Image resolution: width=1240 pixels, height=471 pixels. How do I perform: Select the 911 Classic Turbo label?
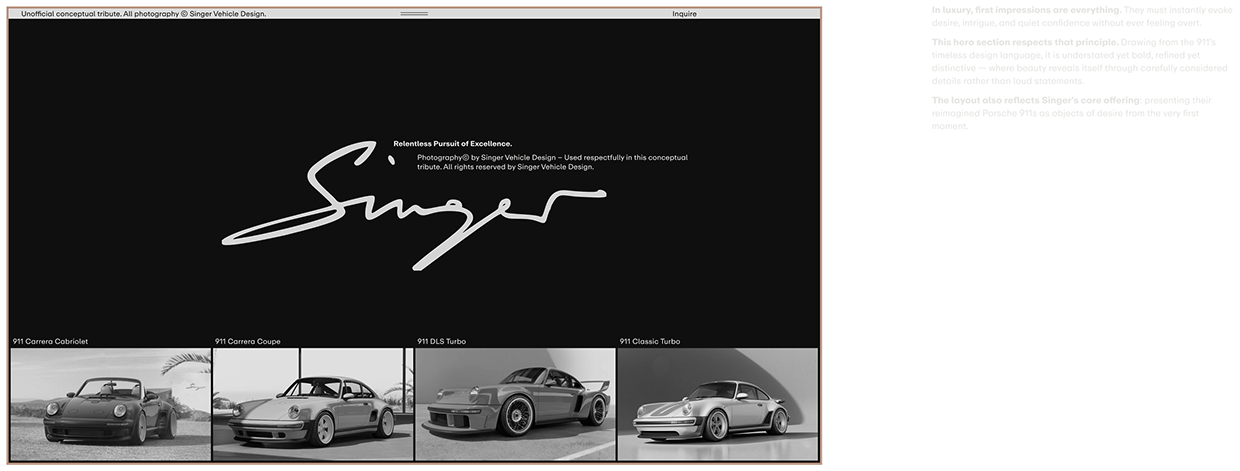[x=650, y=342]
